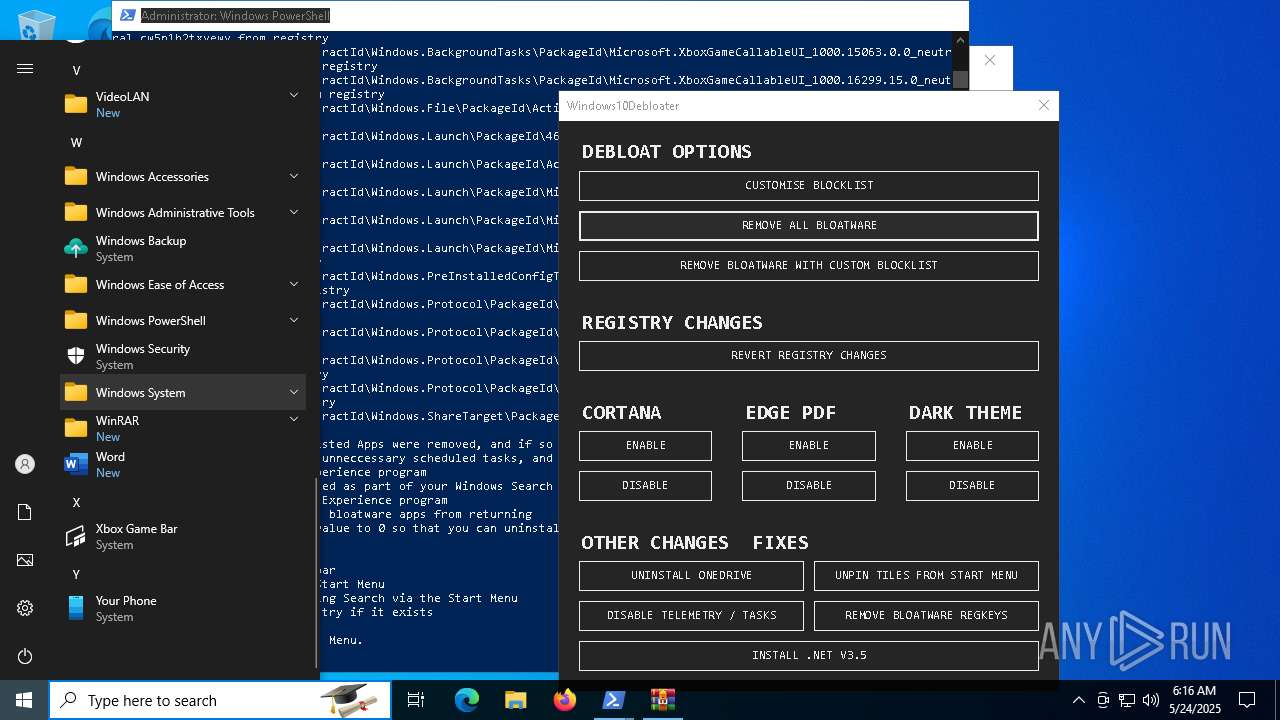Screen dimensions: 1280x720
Task: Click PowerShell window scrollbar up arrow
Action: [x=960, y=40]
